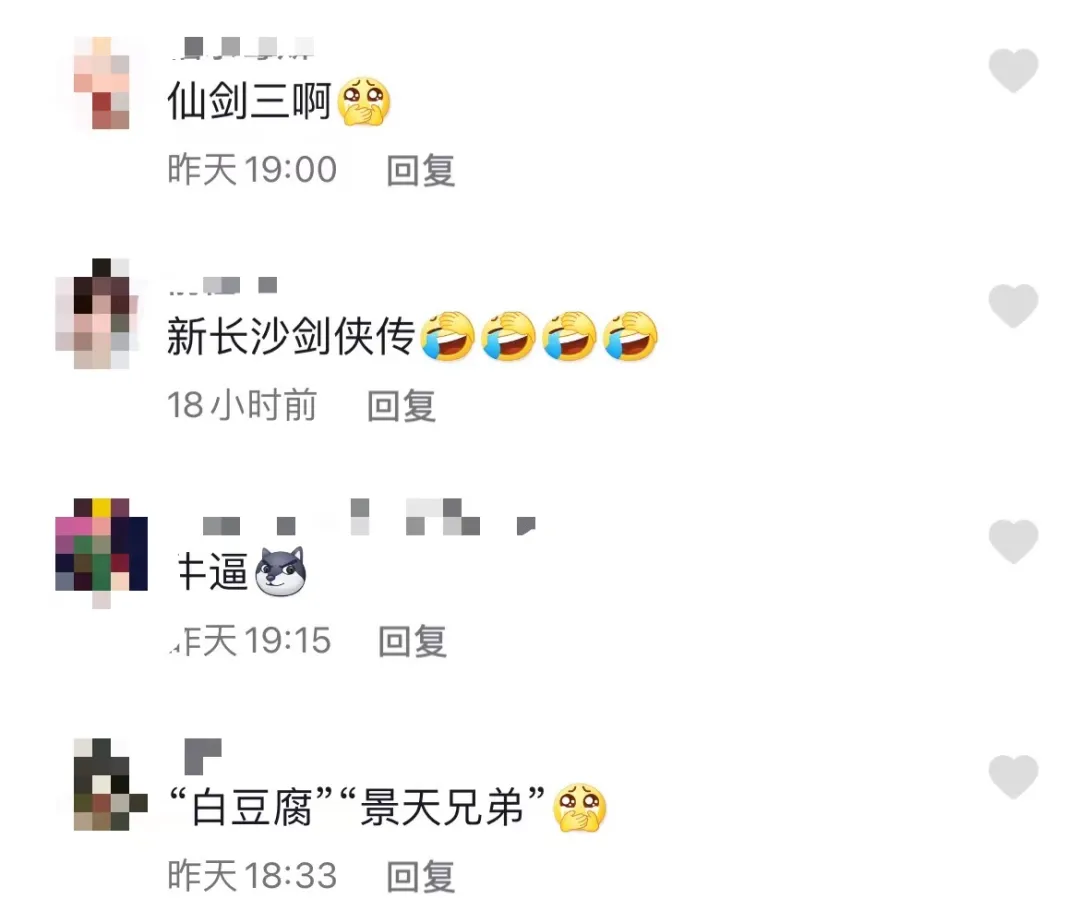The height and width of the screenshot is (923, 1080).
Task: Like the “白豆腐”“景天兄弟” comment
Action: tap(1013, 777)
